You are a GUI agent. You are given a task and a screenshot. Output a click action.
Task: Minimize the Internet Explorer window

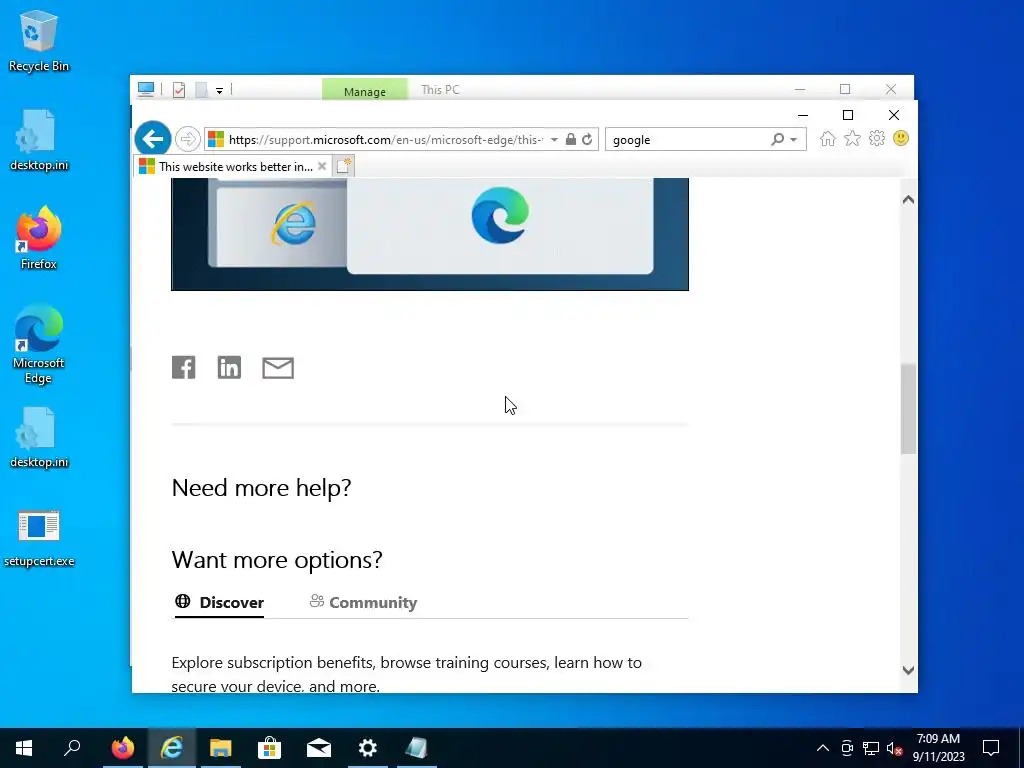pos(803,115)
